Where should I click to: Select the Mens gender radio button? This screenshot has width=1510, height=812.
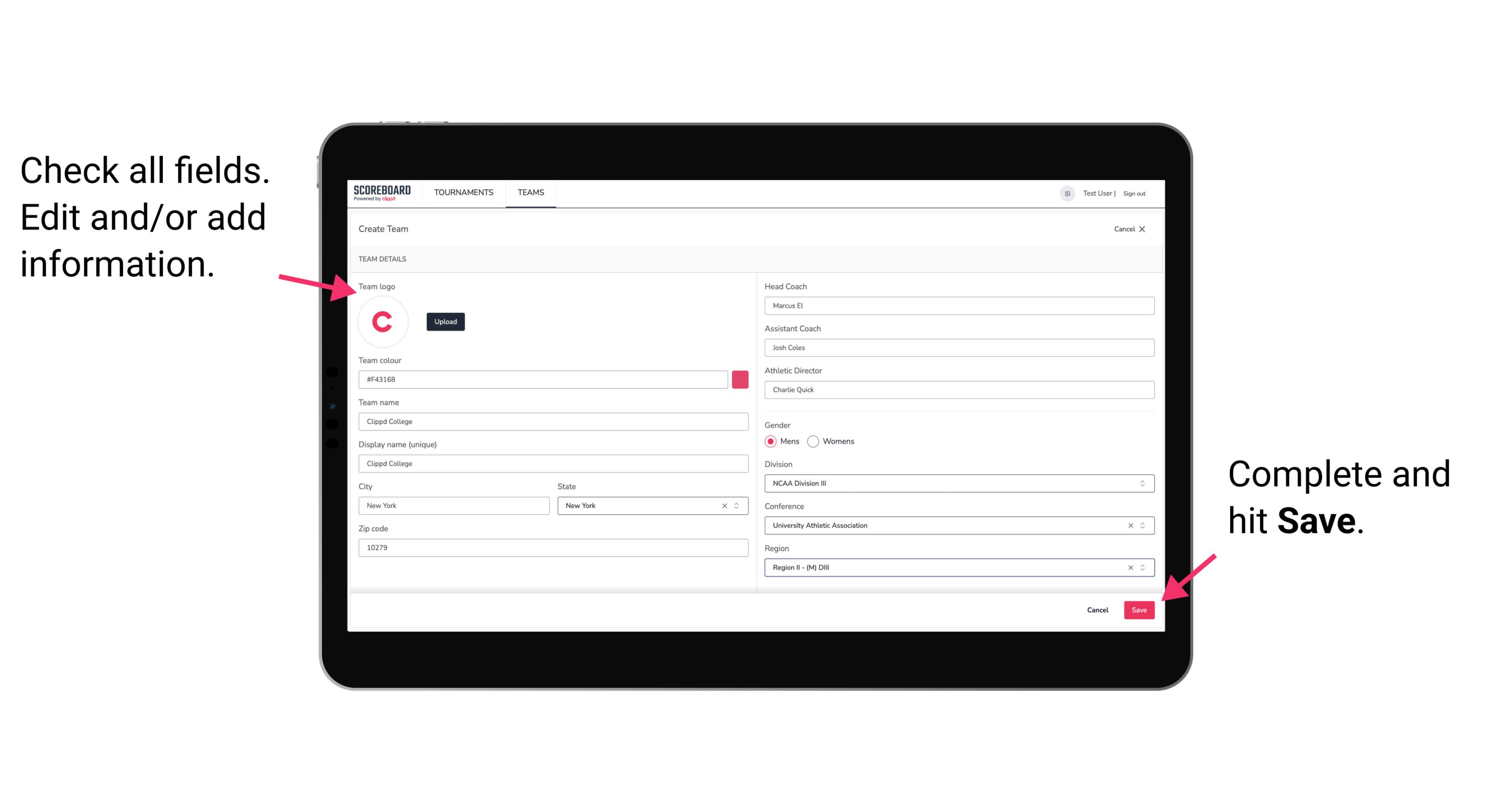pos(771,441)
